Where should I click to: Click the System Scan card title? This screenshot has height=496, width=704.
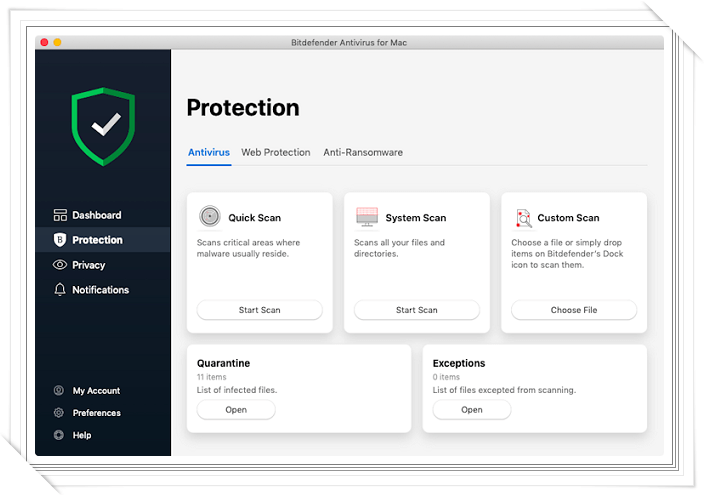[416, 218]
